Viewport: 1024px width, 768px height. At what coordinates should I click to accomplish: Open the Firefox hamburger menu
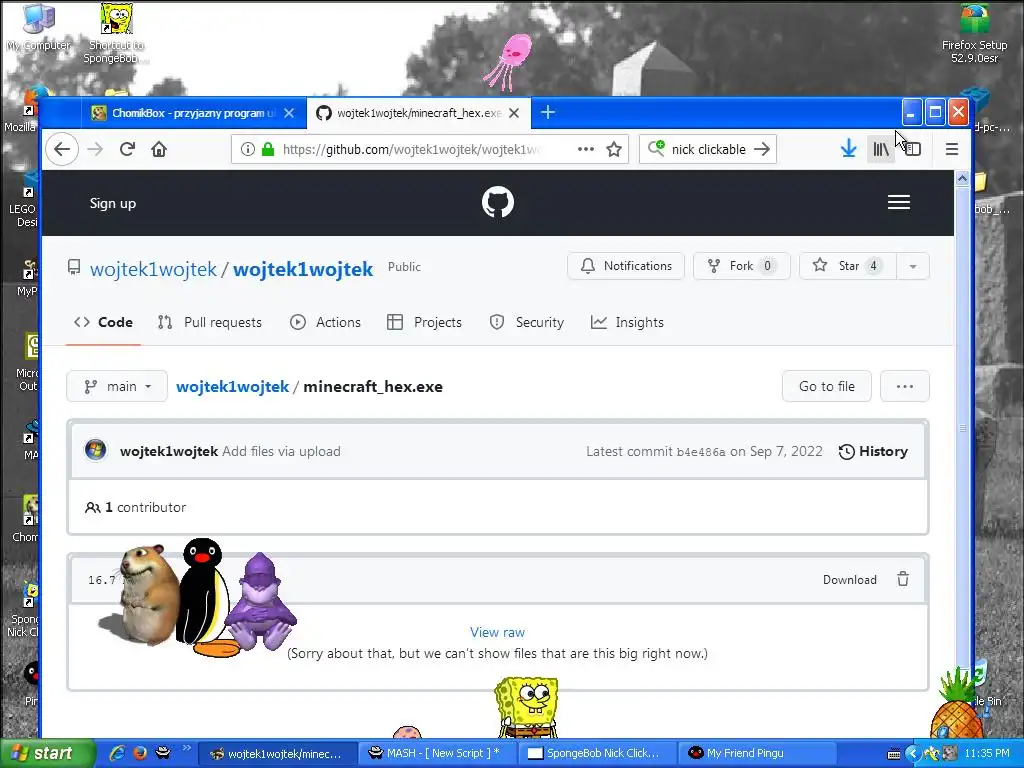(x=952, y=149)
